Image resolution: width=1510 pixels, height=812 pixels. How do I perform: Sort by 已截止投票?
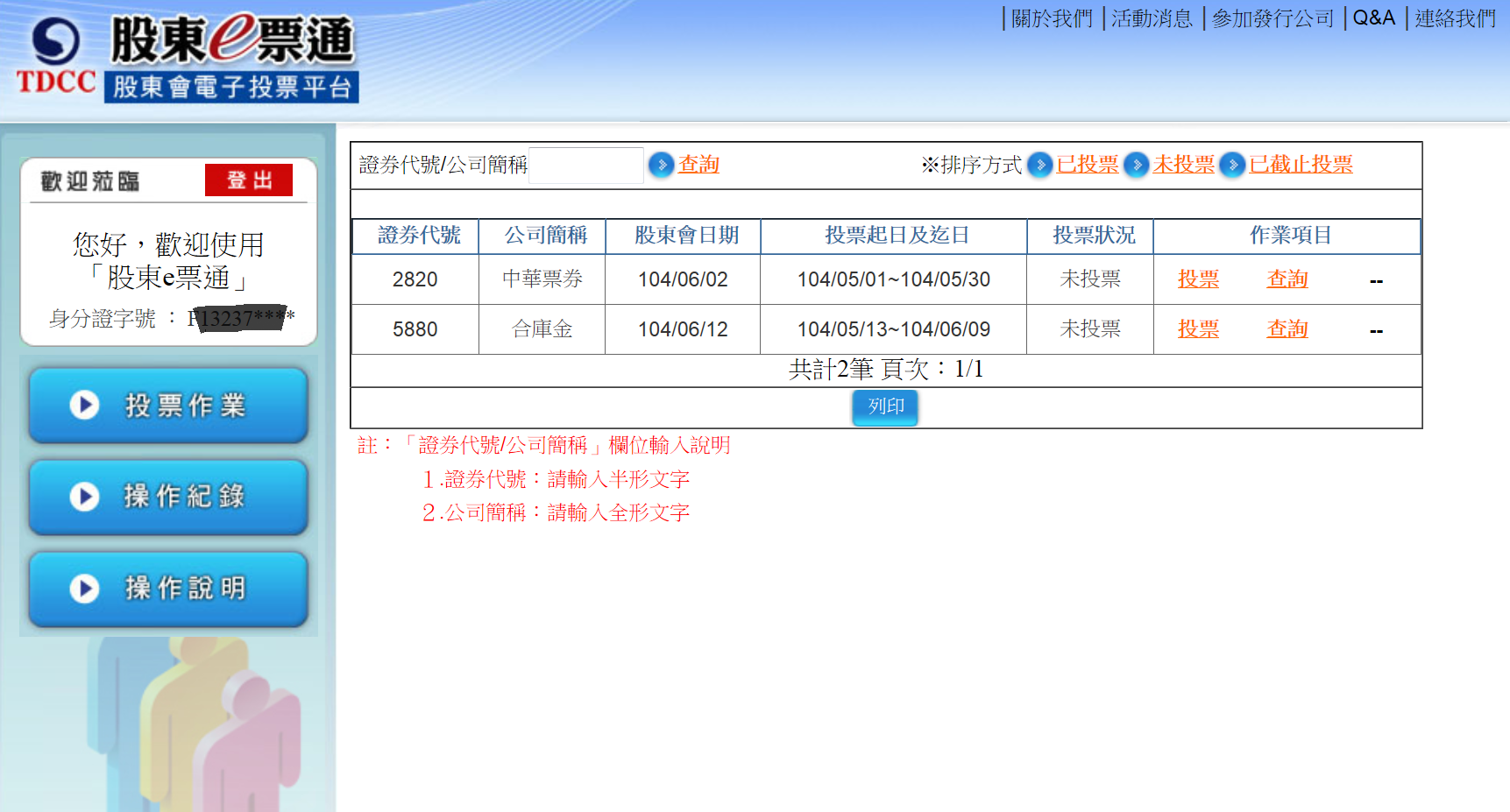pos(1301,165)
